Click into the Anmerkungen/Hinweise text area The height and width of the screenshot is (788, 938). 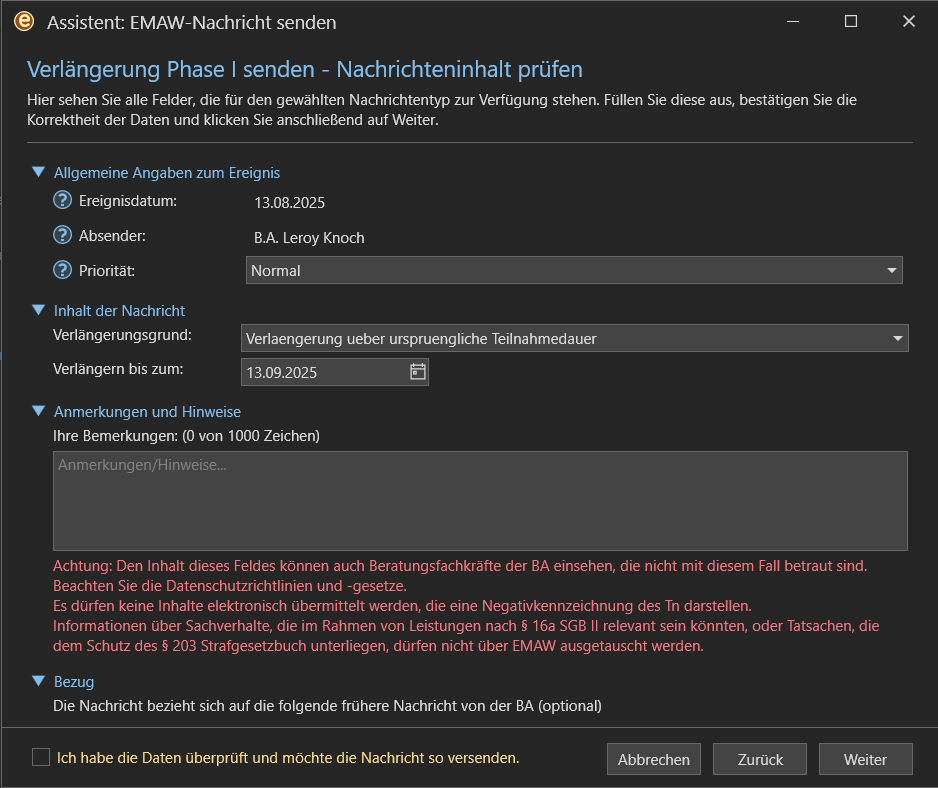480,500
